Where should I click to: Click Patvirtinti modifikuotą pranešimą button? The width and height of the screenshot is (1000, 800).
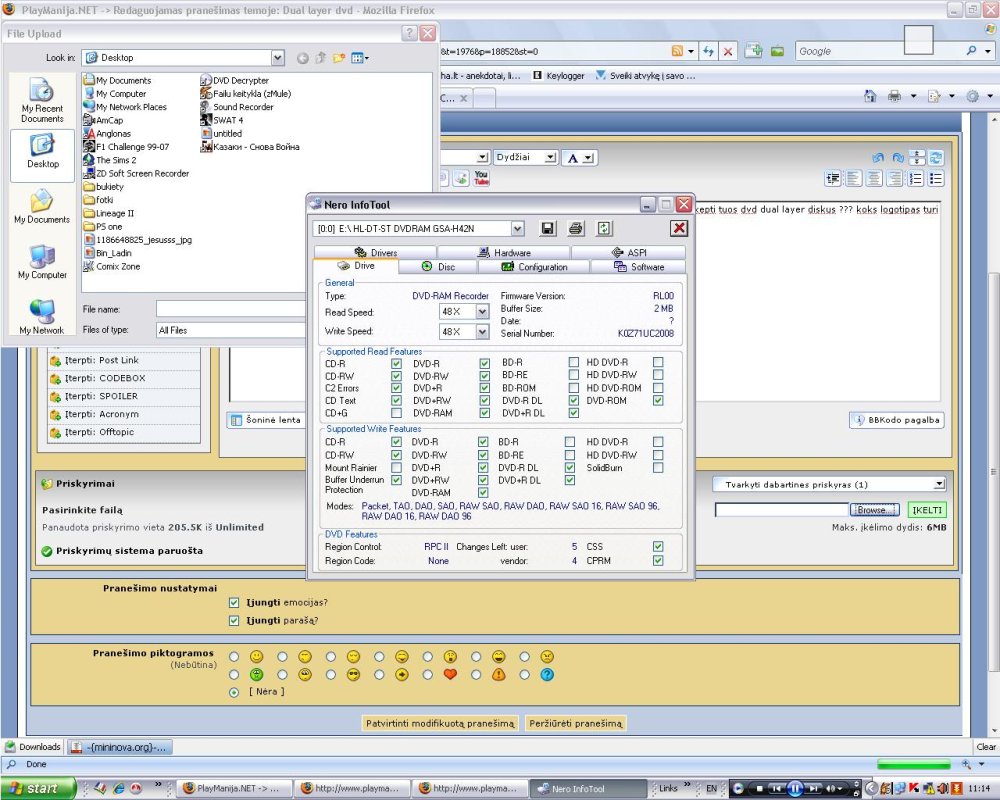tap(440, 723)
